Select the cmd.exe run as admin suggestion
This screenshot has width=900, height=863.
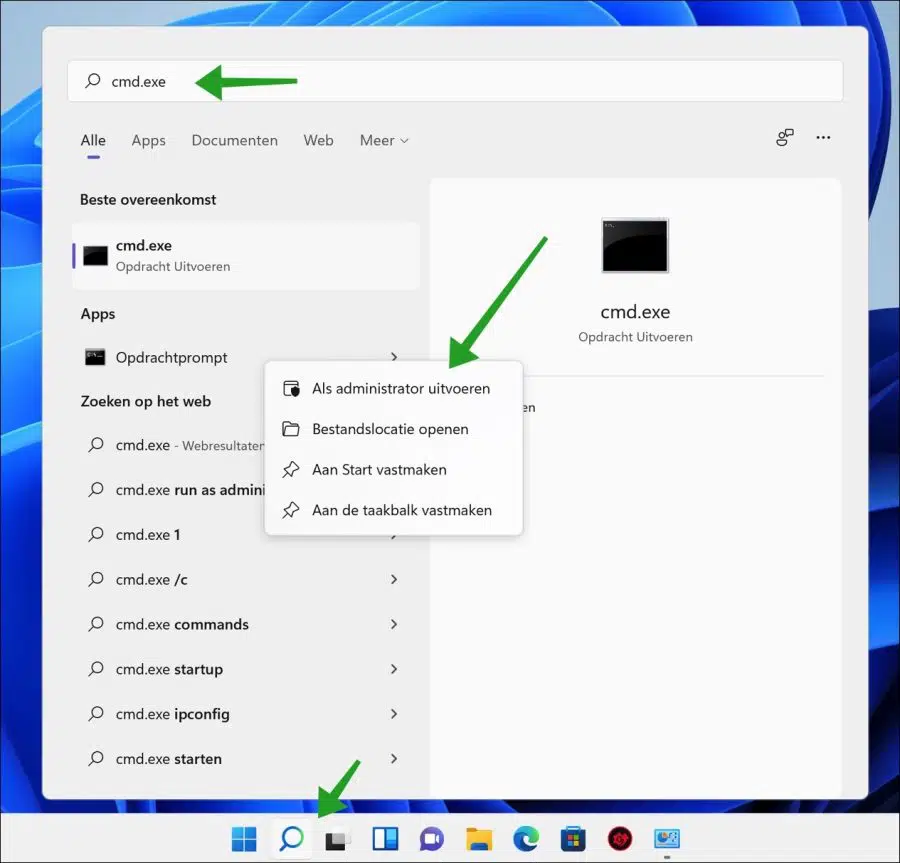[x=175, y=490]
